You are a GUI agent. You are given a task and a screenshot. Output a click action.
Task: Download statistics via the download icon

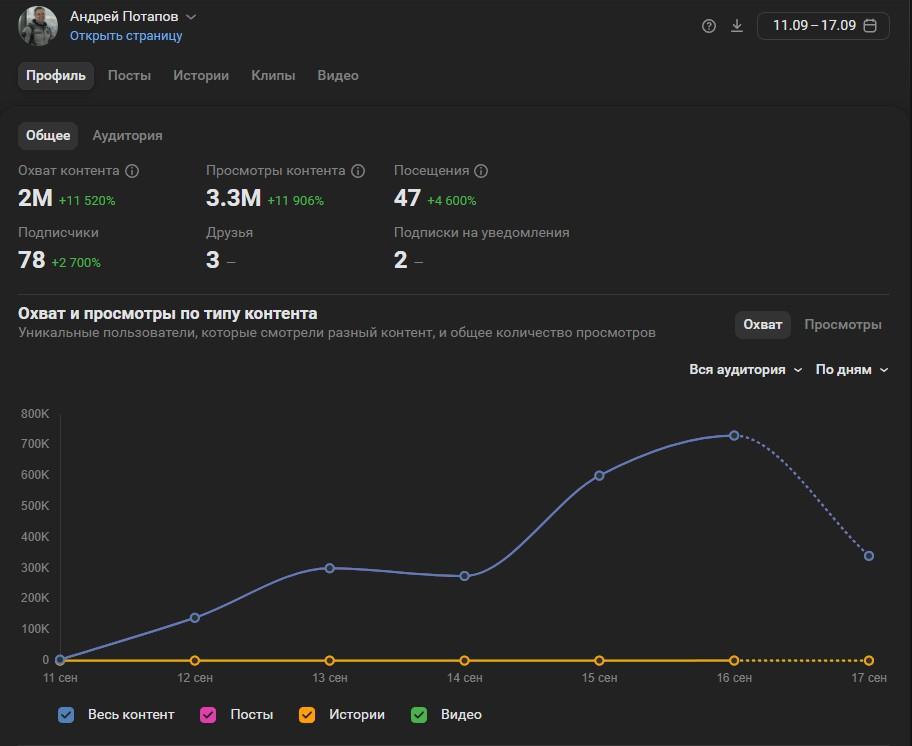[x=737, y=26]
